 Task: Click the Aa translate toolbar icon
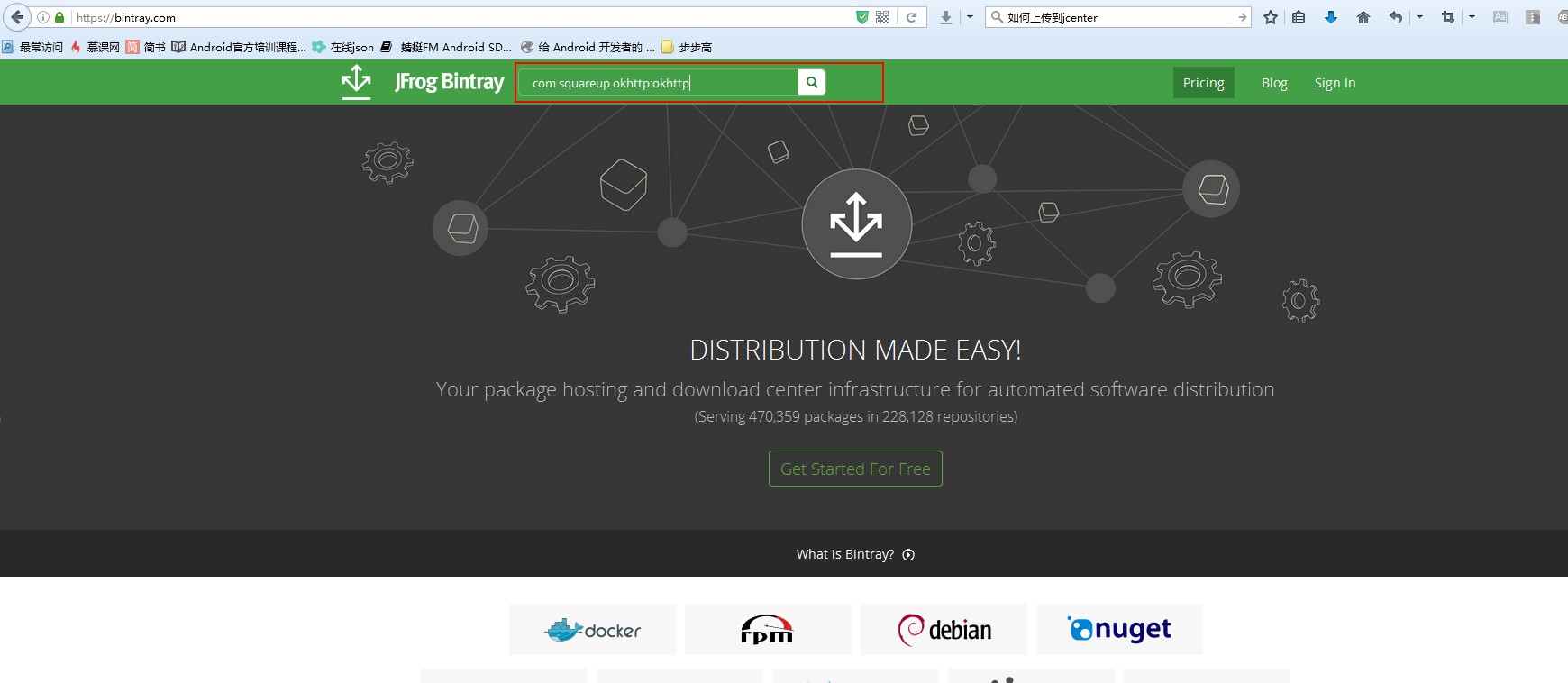[1500, 17]
